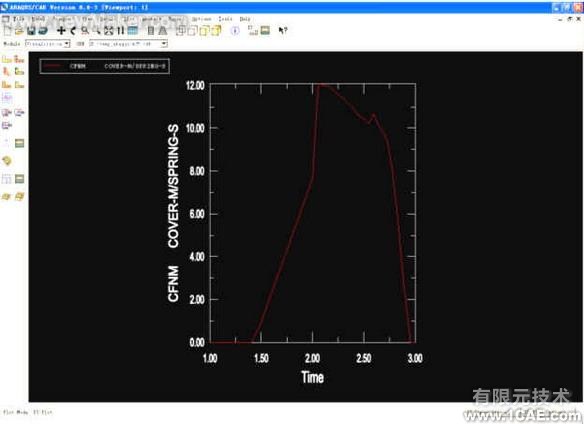Open the Help menu
Screen dimensions: 584x424
coord(245,19)
